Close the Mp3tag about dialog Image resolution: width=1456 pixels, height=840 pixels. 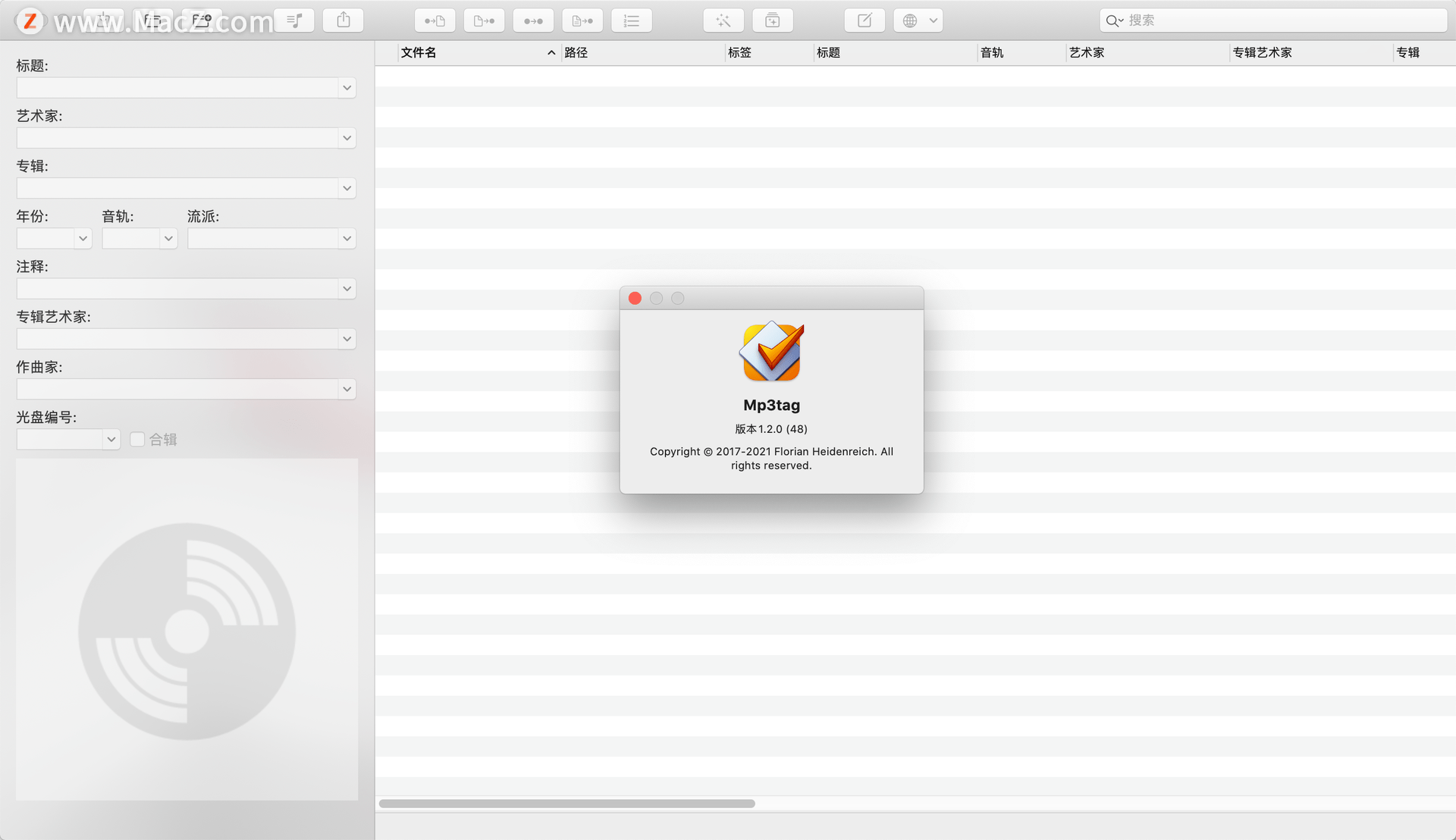(x=635, y=299)
